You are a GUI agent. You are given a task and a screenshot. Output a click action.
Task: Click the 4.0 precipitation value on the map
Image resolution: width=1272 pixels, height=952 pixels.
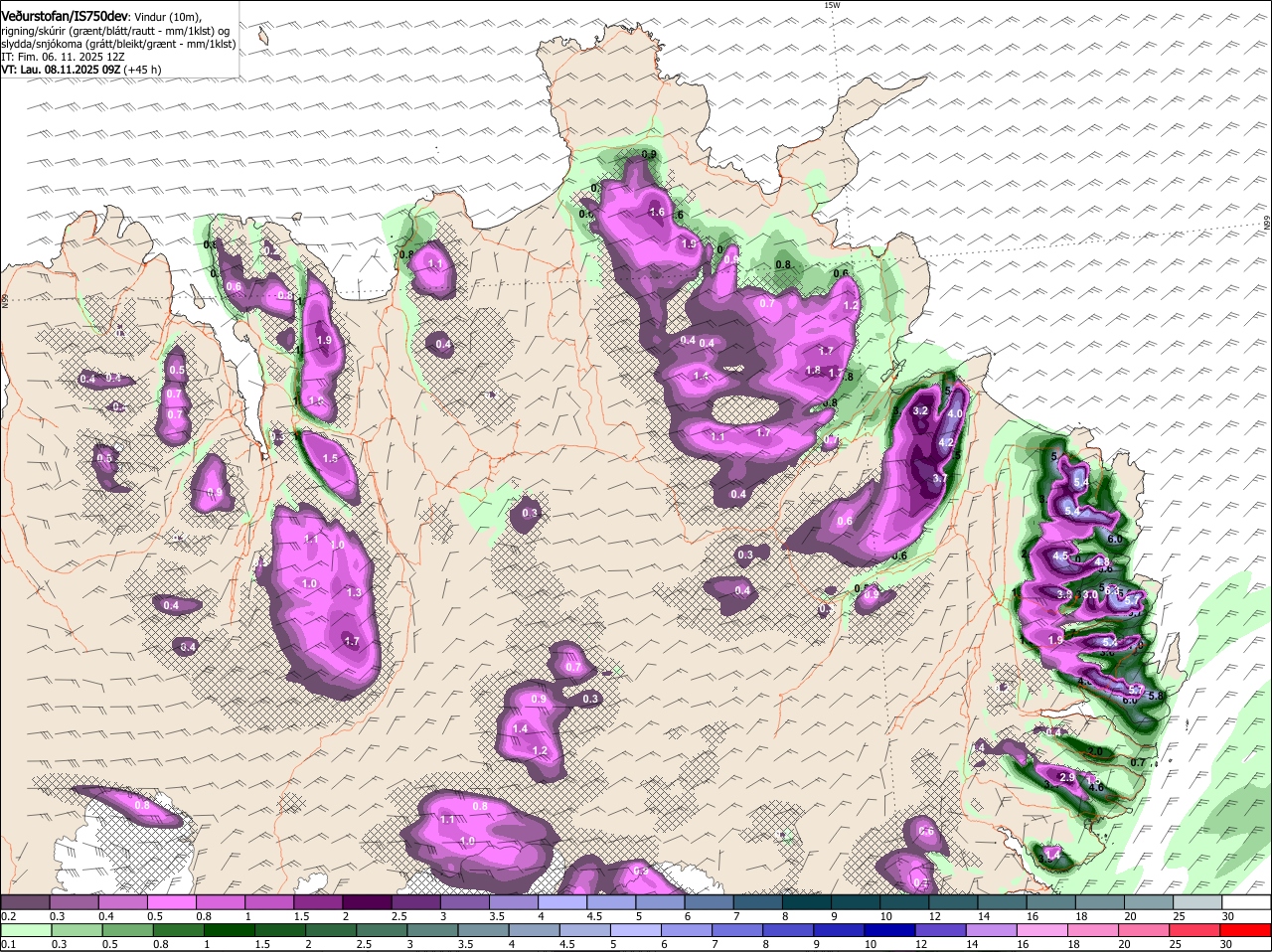956,413
